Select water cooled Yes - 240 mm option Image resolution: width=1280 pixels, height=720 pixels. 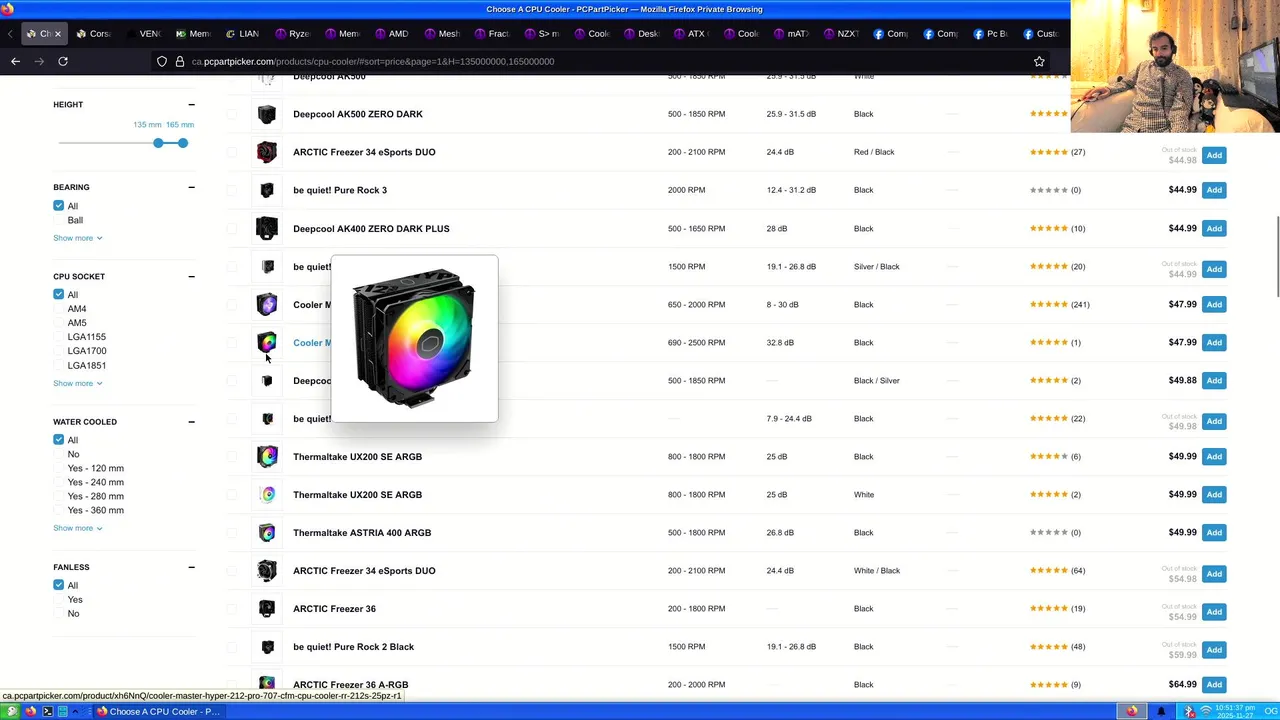(96, 482)
